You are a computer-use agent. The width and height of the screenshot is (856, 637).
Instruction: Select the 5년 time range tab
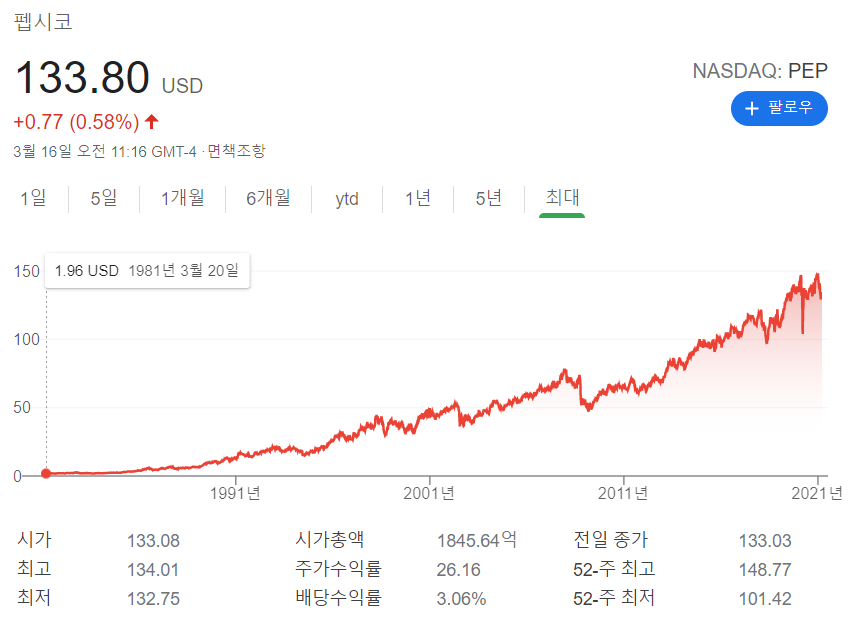click(489, 198)
